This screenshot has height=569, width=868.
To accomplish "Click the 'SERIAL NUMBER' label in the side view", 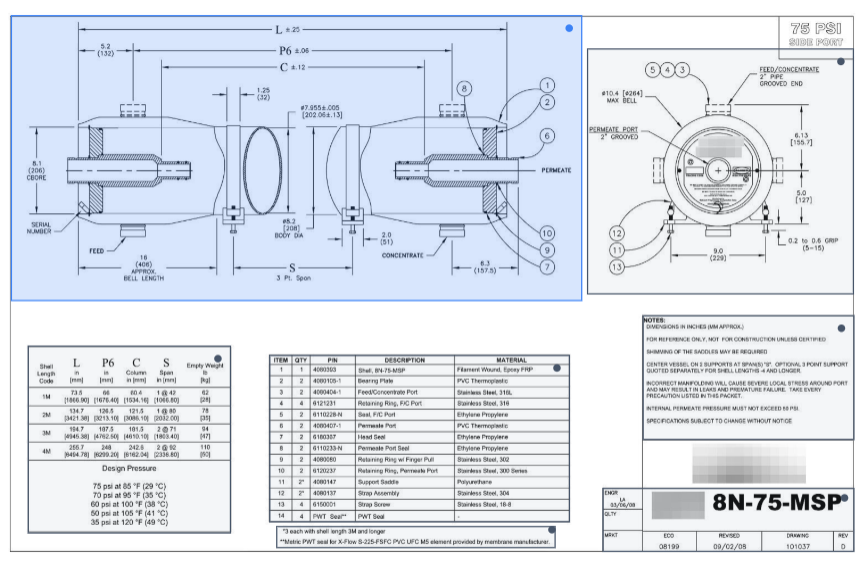I will 39,228.
